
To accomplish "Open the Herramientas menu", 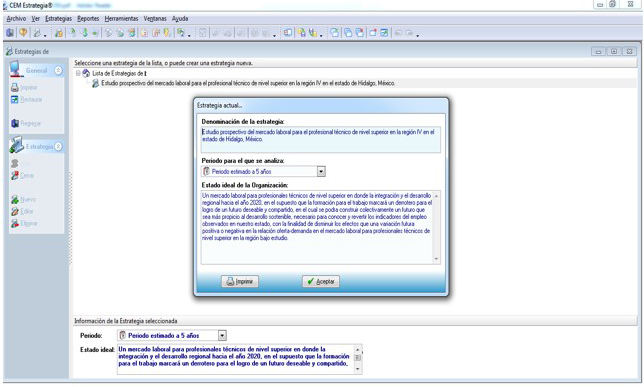I will click(x=121, y=18).
